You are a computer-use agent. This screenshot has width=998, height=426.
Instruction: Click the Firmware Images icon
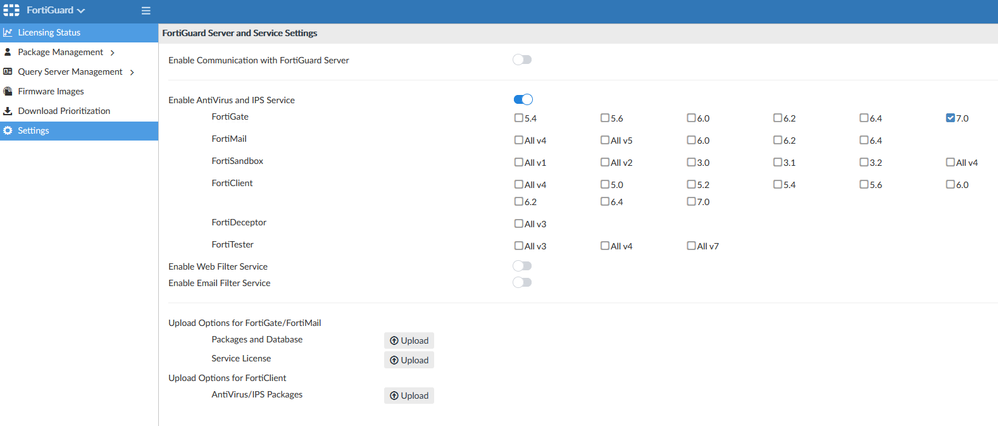[8, 91]
